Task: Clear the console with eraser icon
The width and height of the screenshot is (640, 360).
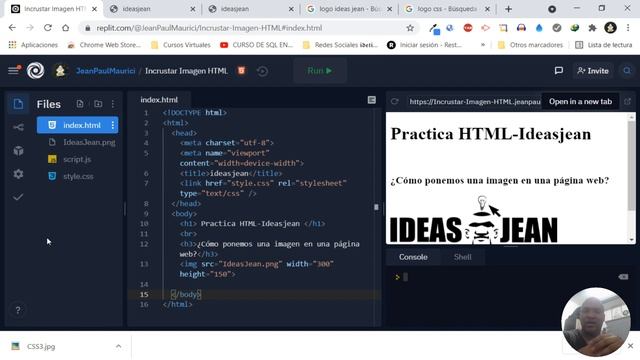Action: pyautogui.click(x=623, y=277)
